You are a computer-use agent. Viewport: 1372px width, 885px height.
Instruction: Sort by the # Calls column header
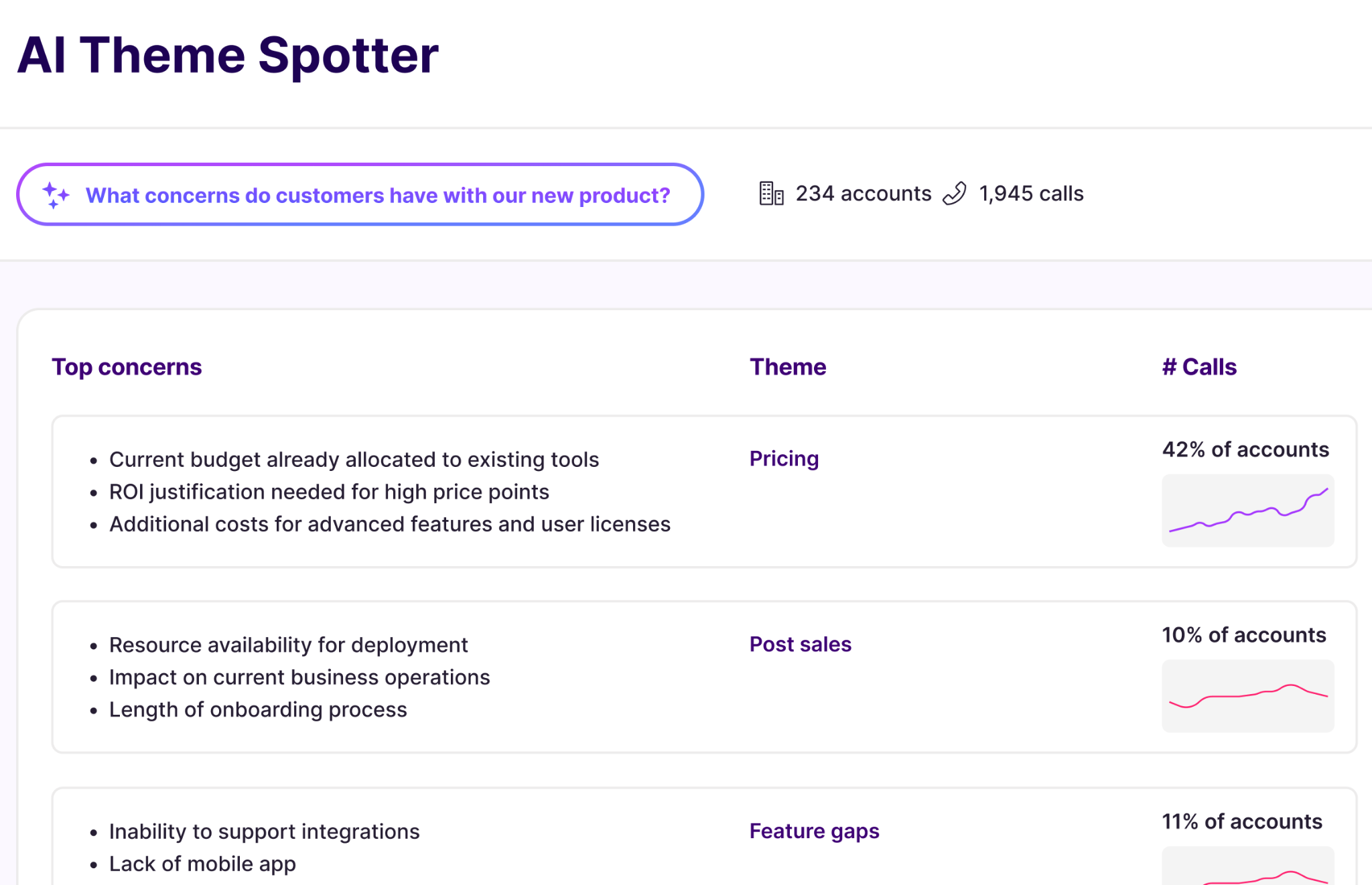pyautogui.click(x=1199, y=367)
